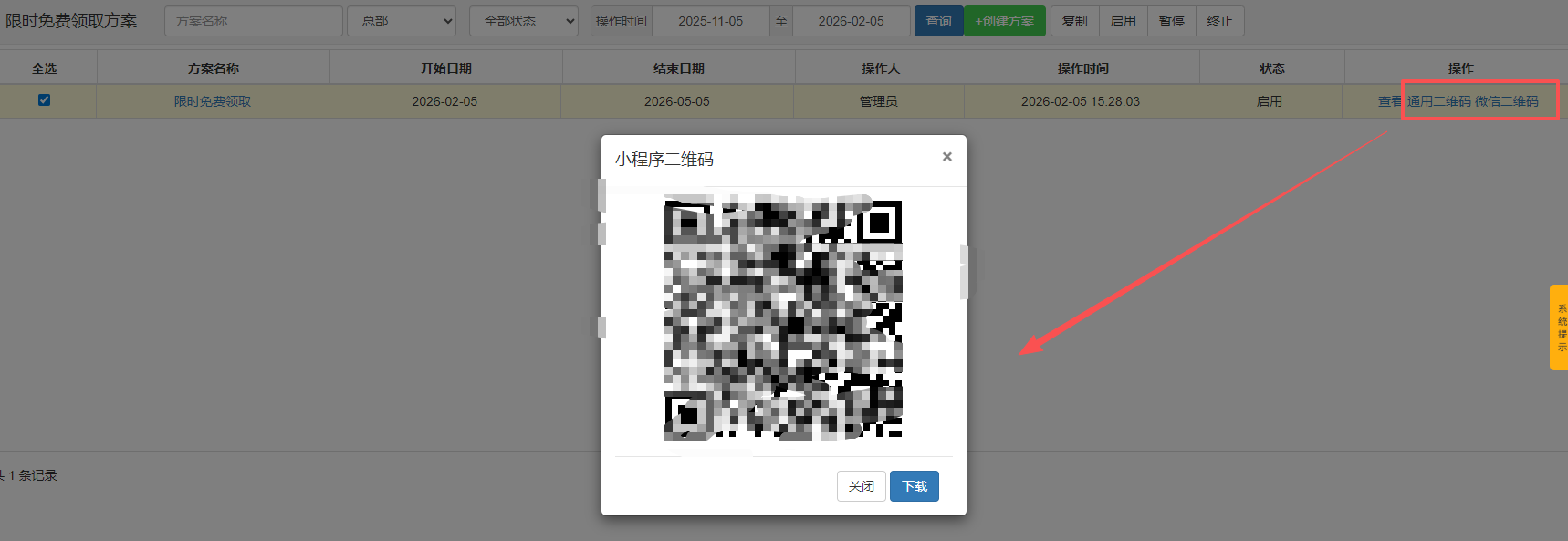Open the 总部 dropdown
Viewport: 1568px width, 541px height.
(x=402, y=21)
